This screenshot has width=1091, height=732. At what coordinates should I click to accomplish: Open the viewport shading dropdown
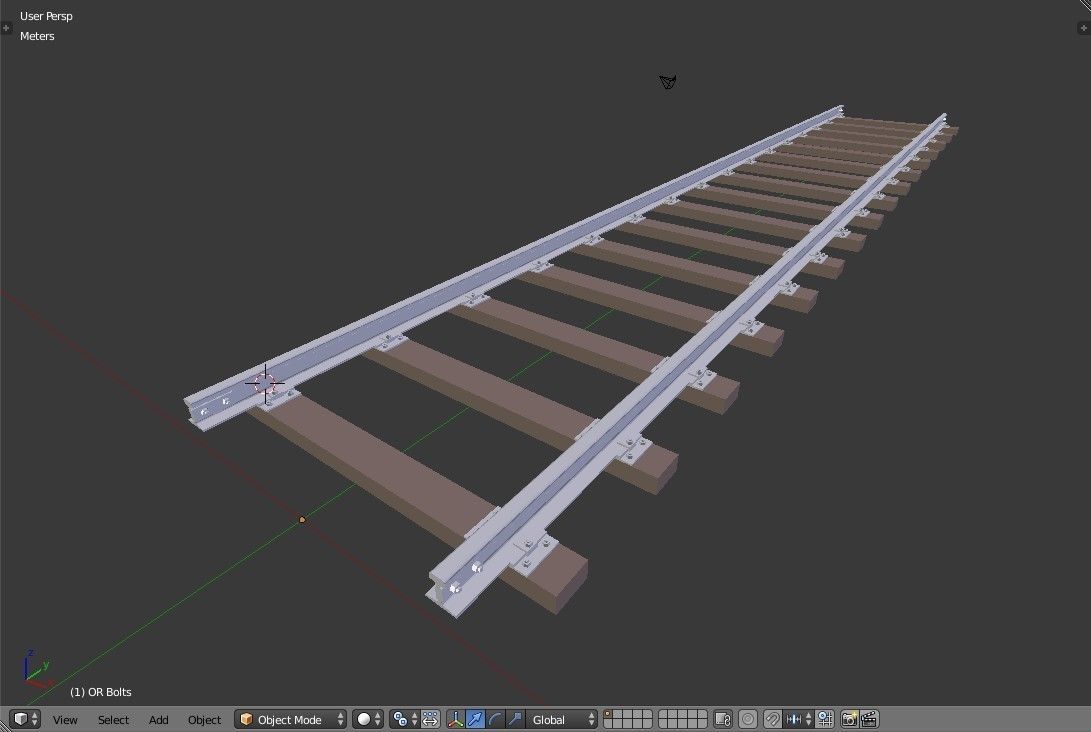point(368,719)
